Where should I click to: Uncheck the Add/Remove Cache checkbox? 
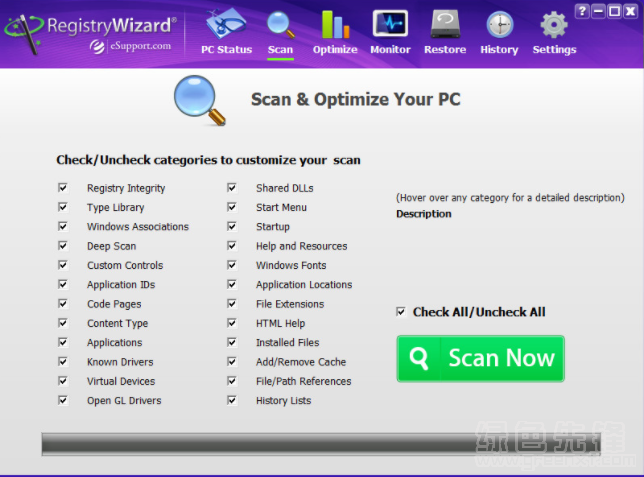tap(232, 362)
